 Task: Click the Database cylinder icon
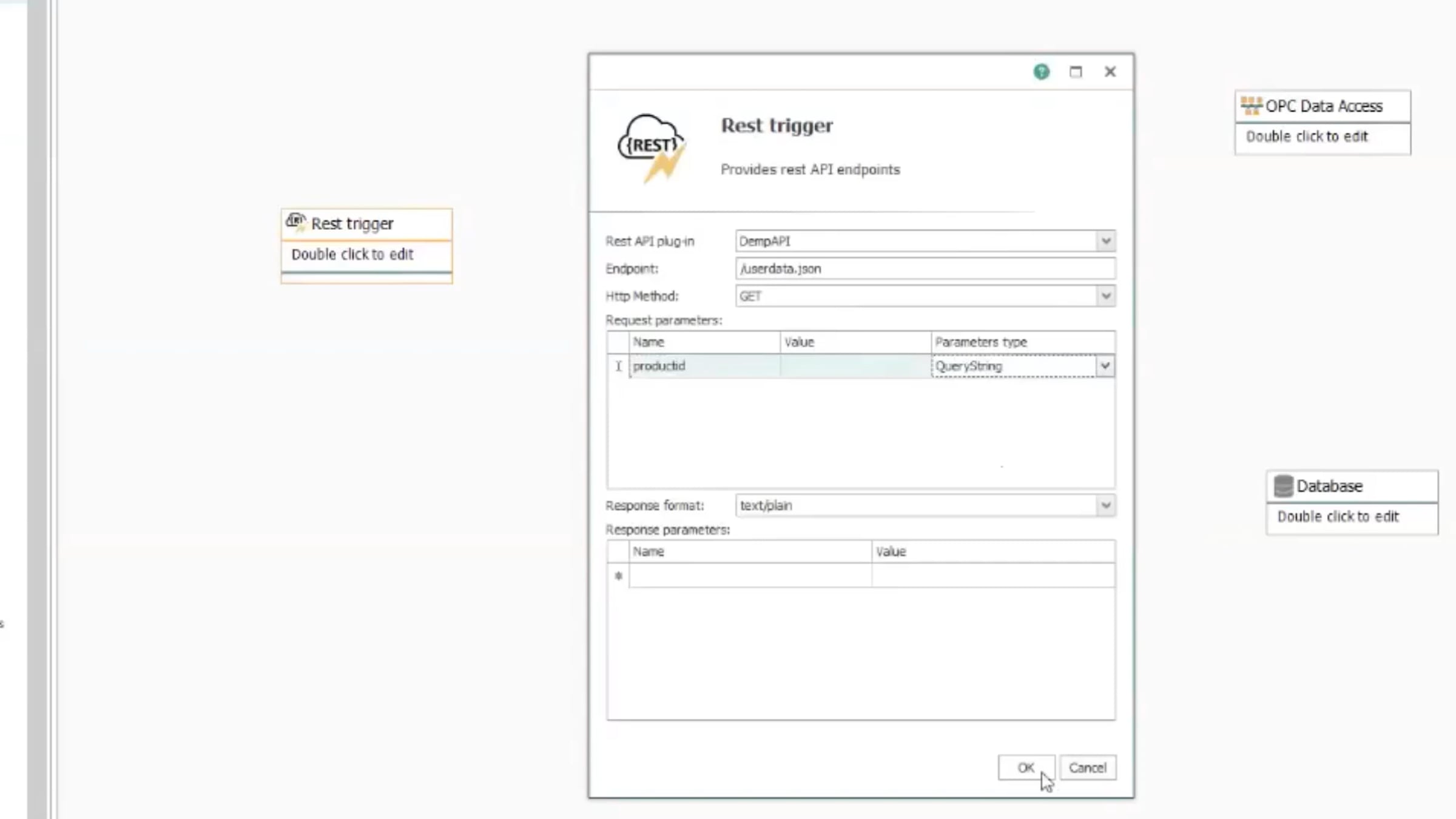click(1283, 485)
